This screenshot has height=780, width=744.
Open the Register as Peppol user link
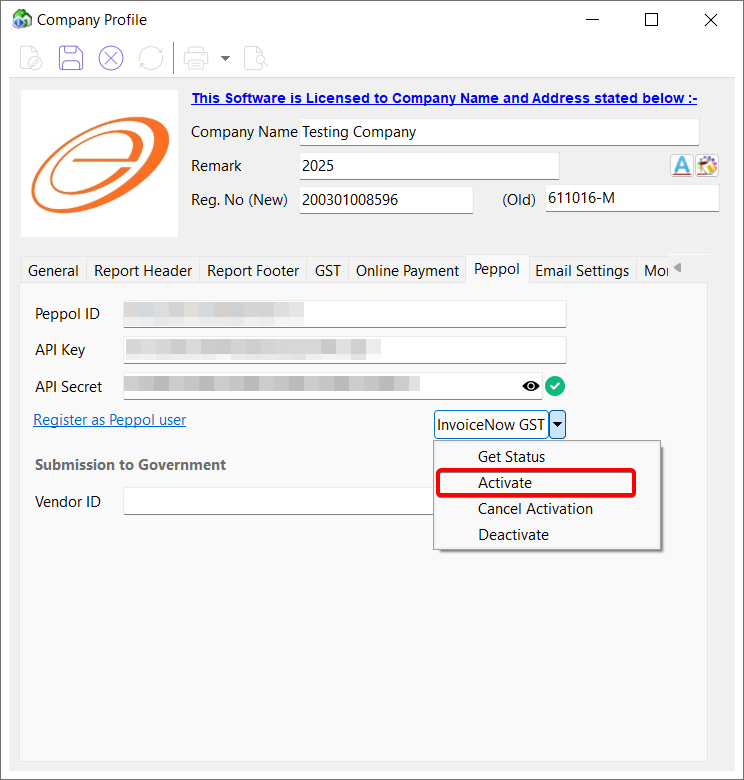click(110, 420)
